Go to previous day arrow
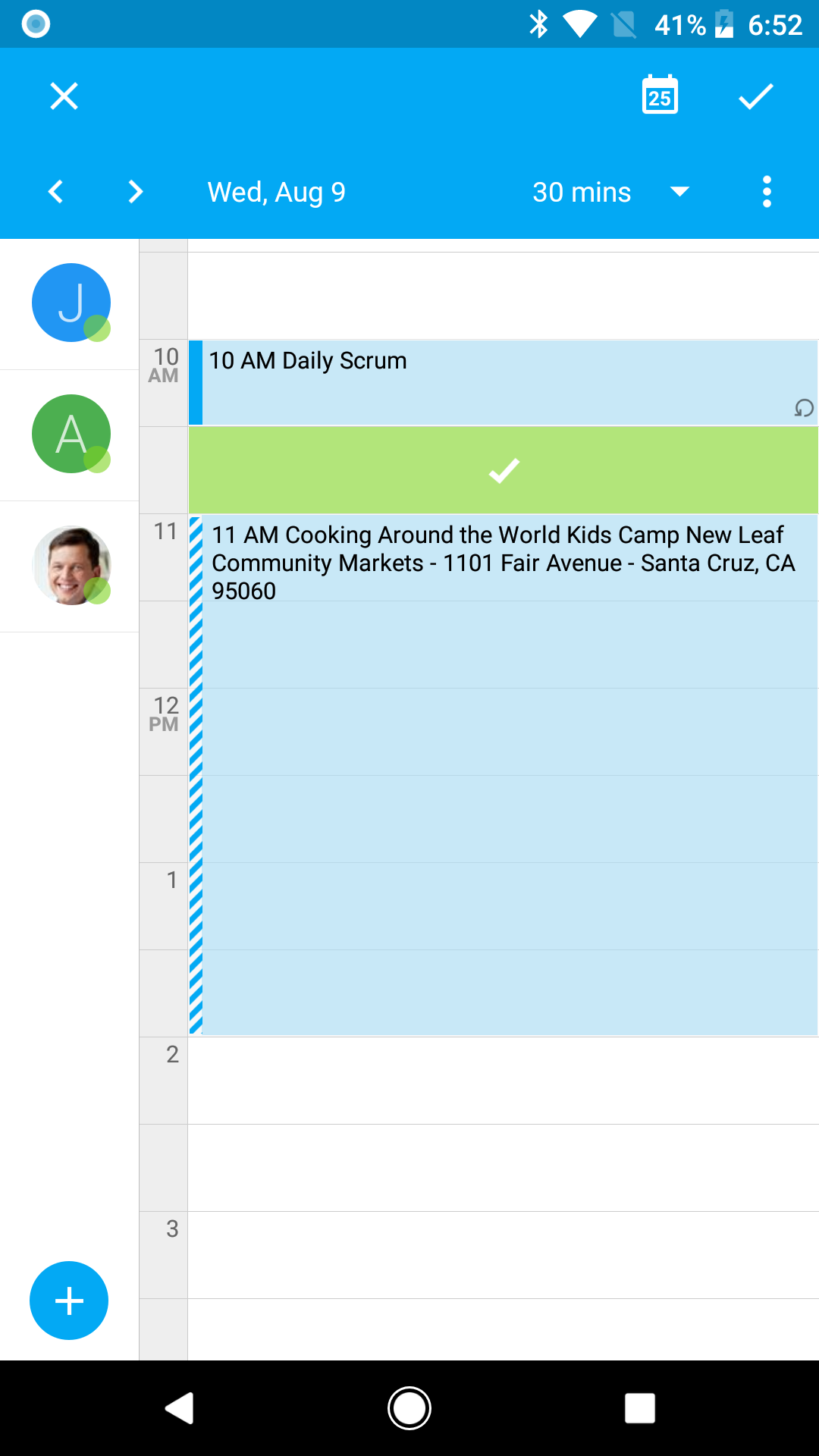 (55, 192)
